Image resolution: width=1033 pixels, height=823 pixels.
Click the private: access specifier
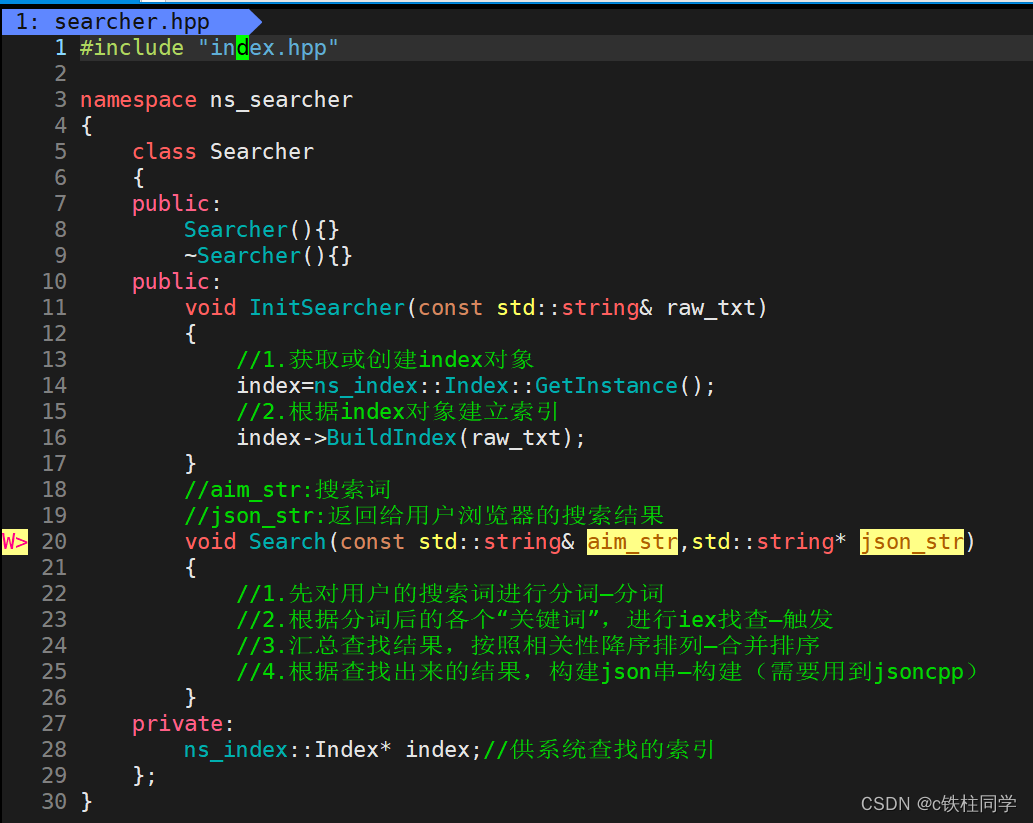coord(182,724)
